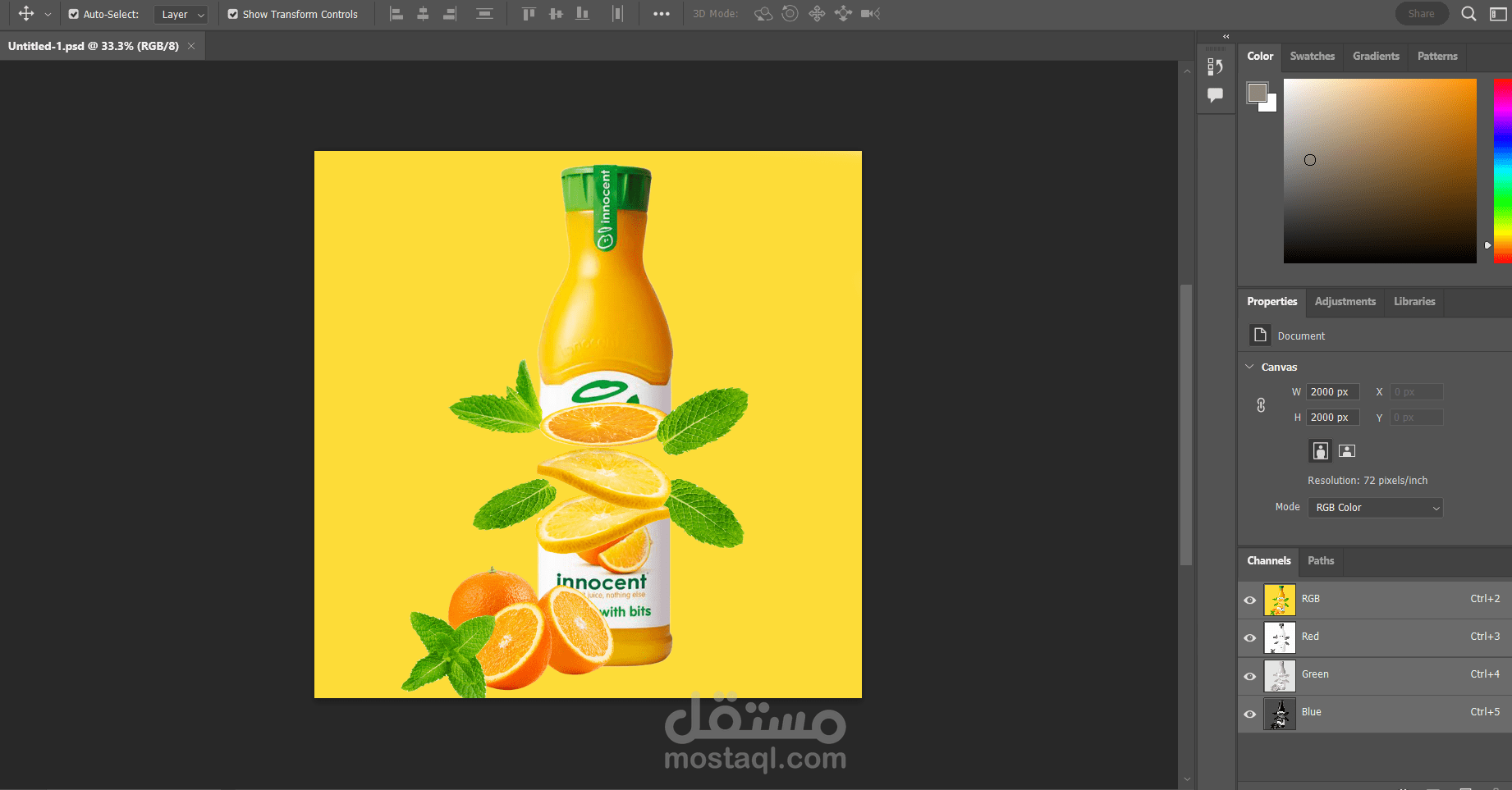Screen dimensions: 1512x790
Task: Open the RGB Color mode dropdown
Action: (x=1376, y=508)
